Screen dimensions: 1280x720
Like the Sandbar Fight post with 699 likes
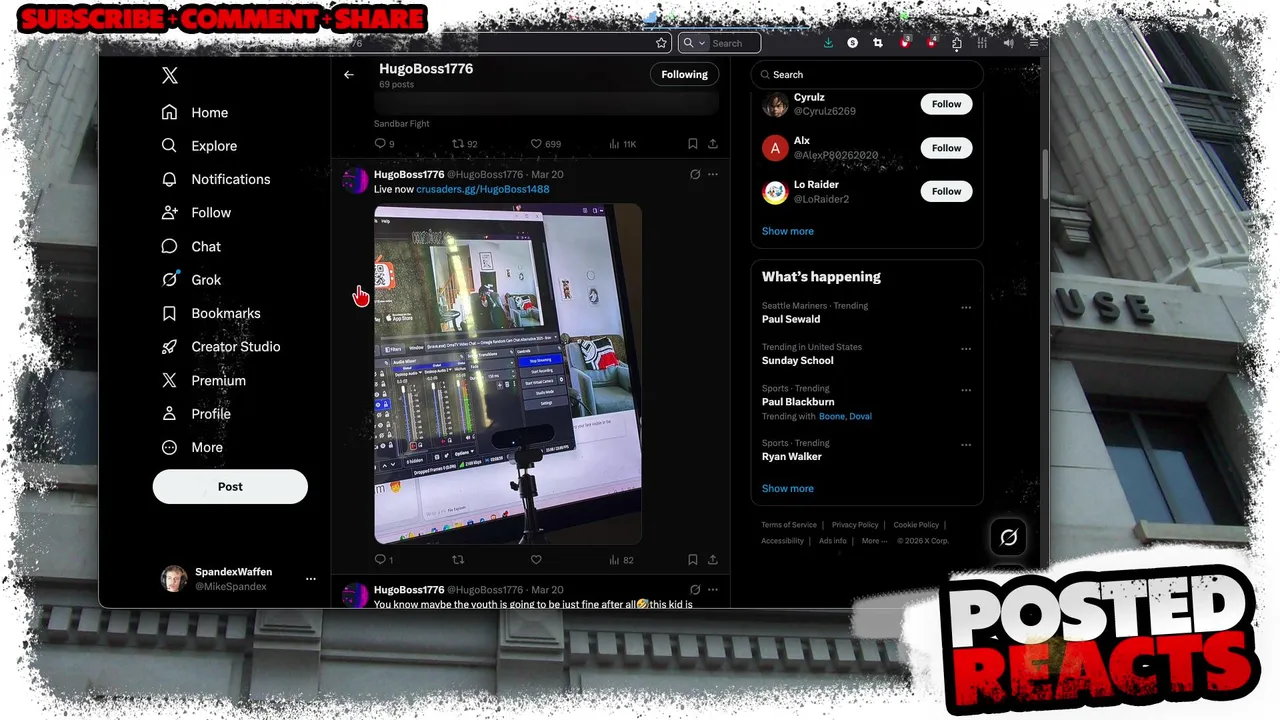point(545,144)
